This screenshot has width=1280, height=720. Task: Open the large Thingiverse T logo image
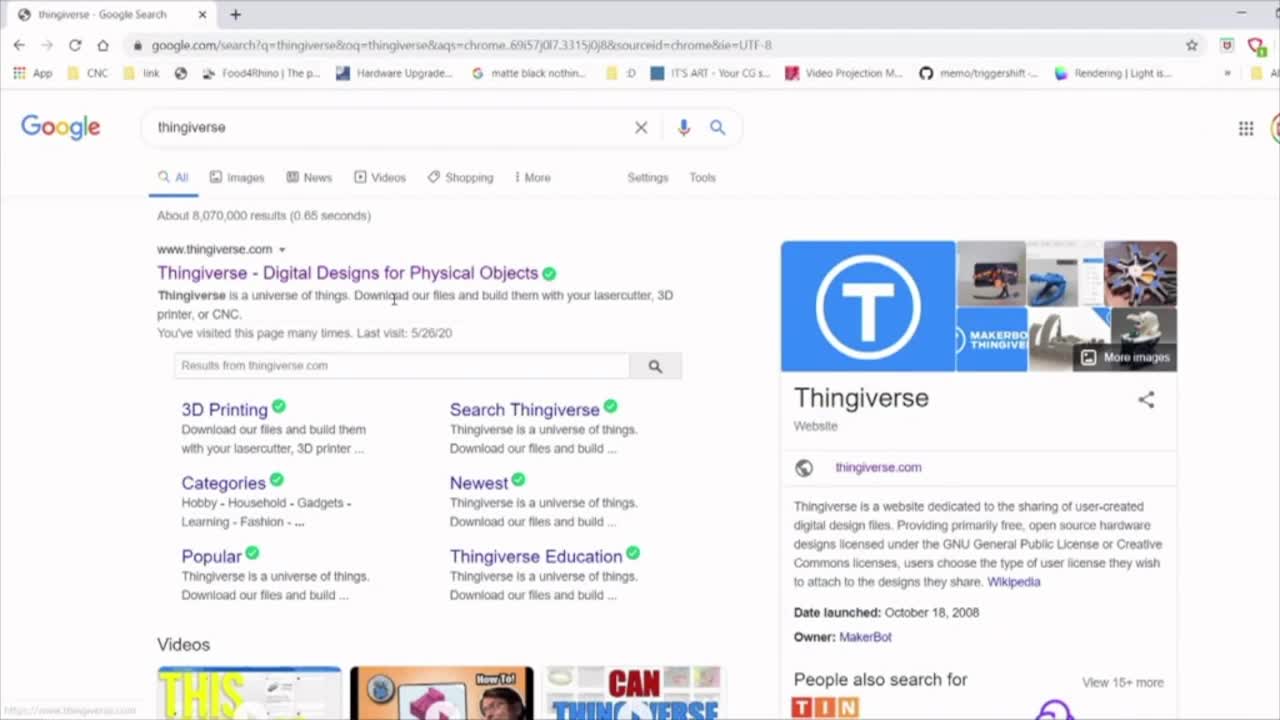(868, 306)
